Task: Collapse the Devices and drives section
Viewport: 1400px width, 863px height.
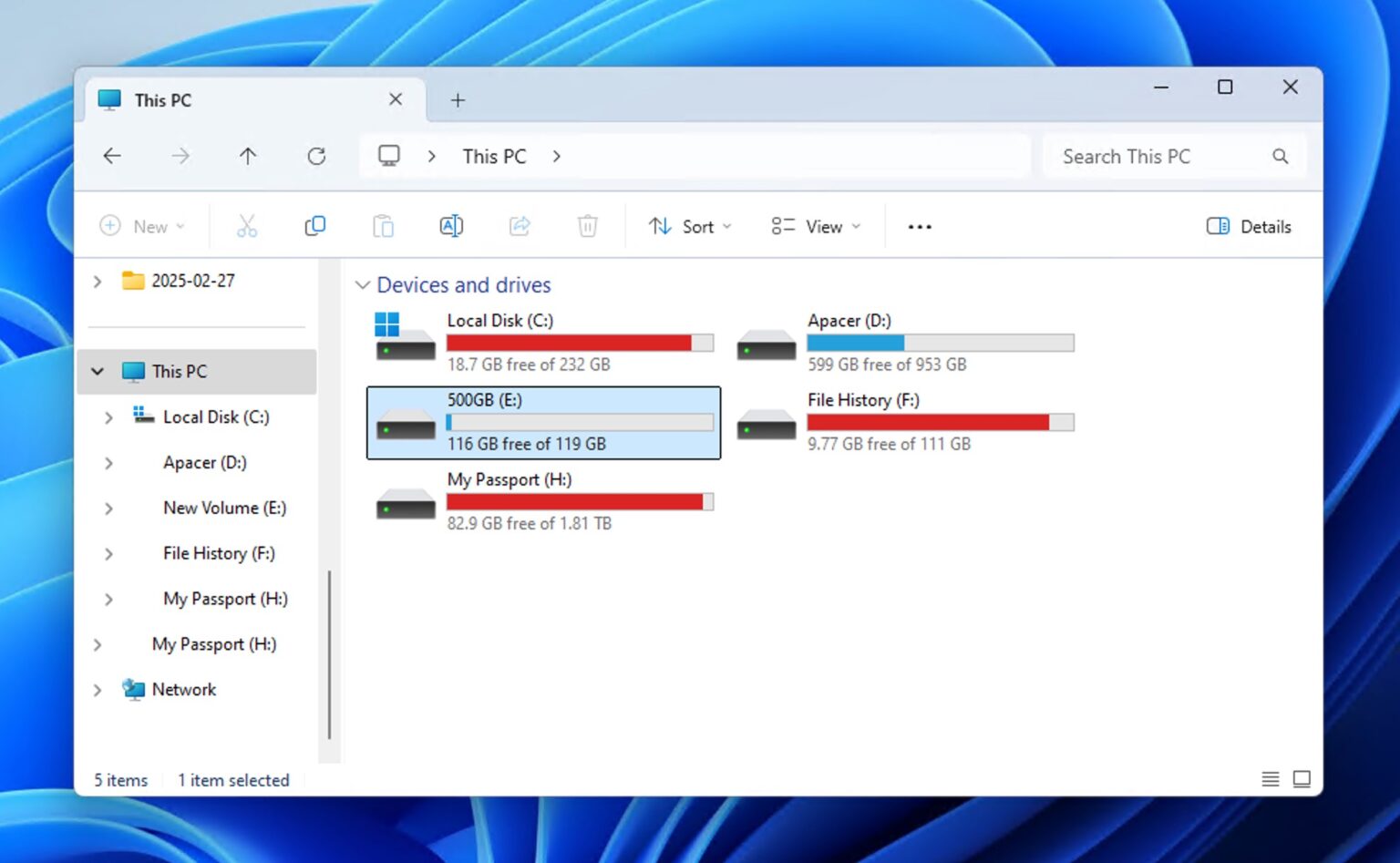Action: click(363, 284)
